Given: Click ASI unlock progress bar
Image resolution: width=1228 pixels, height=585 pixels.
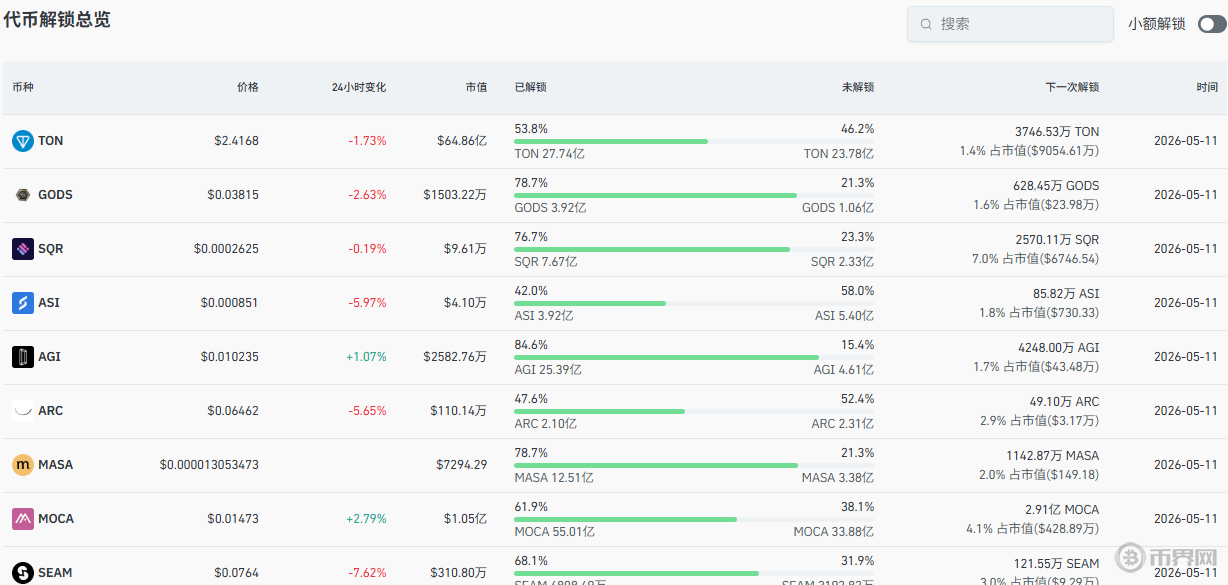Looking at the screenshot, I should pos(694,303).
